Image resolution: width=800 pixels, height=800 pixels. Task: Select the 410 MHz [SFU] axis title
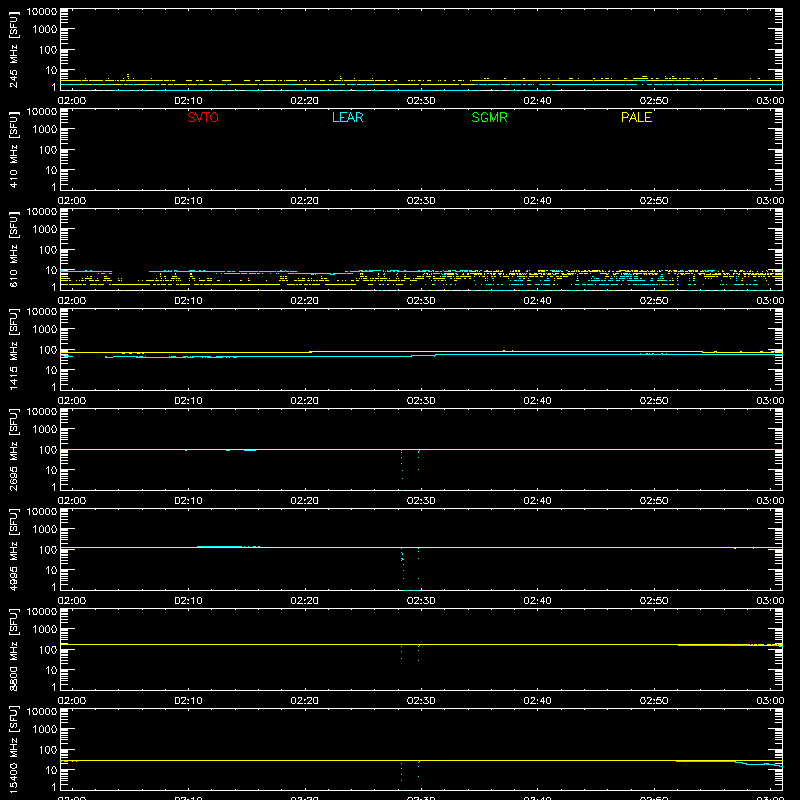[x=14, y=149]
